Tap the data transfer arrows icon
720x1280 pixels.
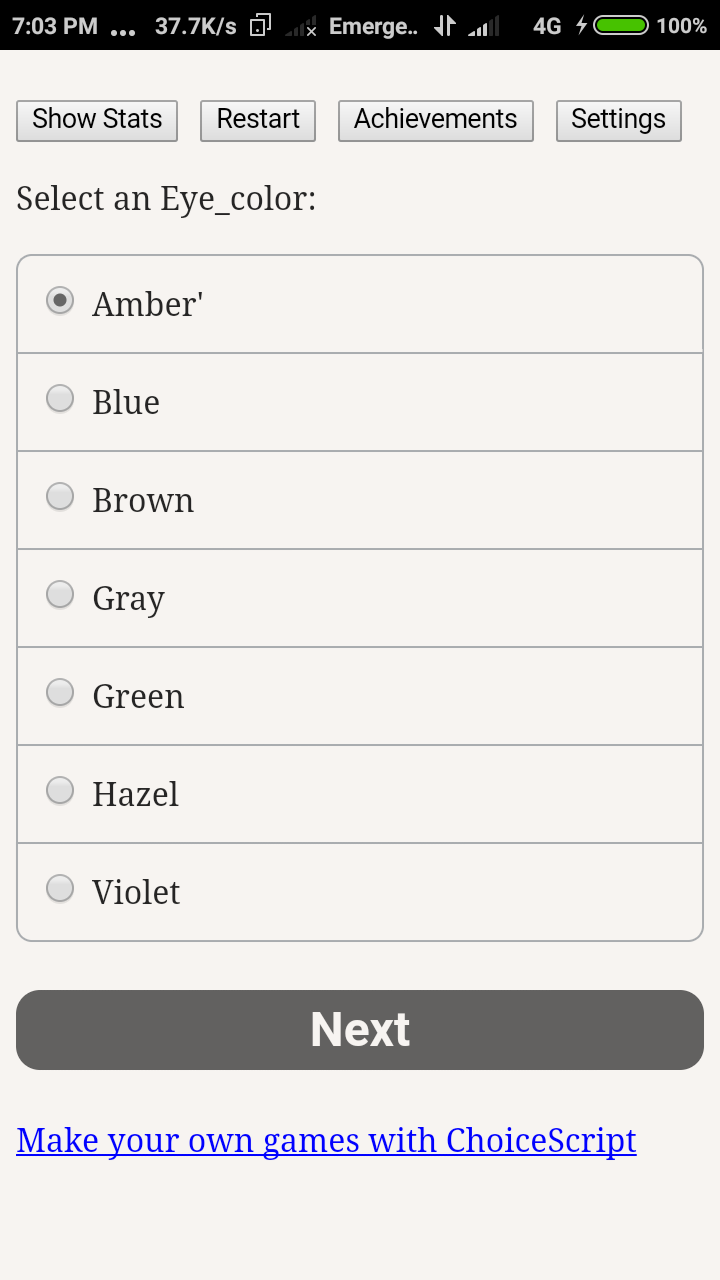coord(445,26)
